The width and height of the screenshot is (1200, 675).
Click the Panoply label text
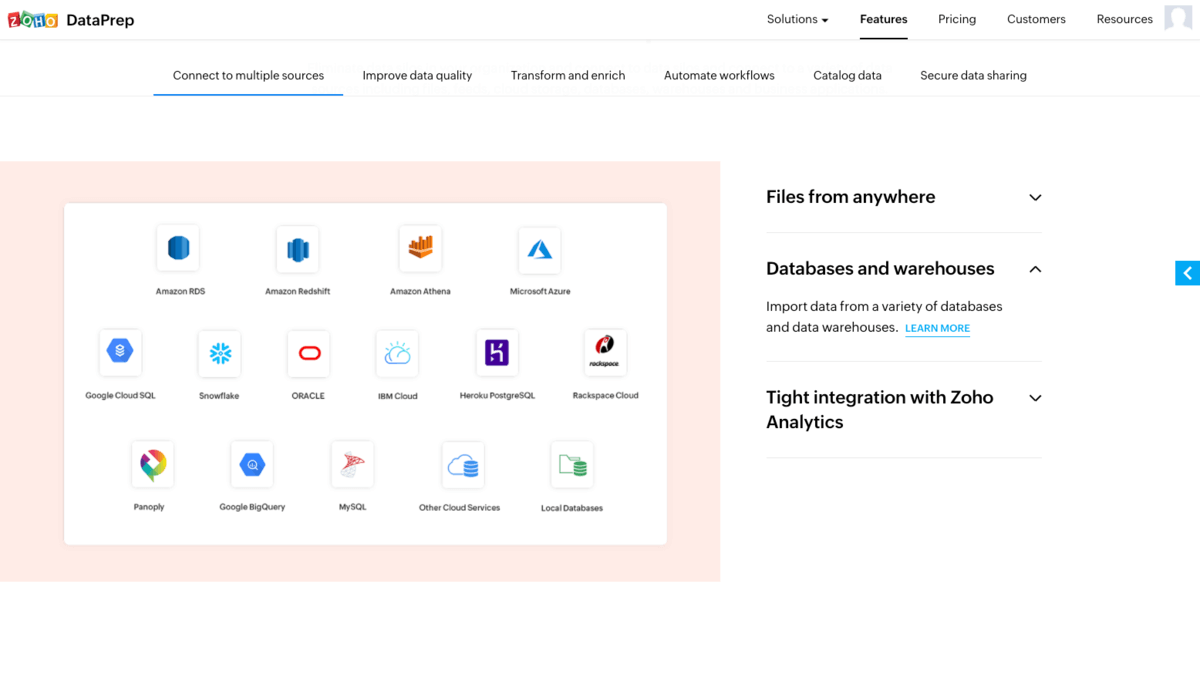[149, 507]
